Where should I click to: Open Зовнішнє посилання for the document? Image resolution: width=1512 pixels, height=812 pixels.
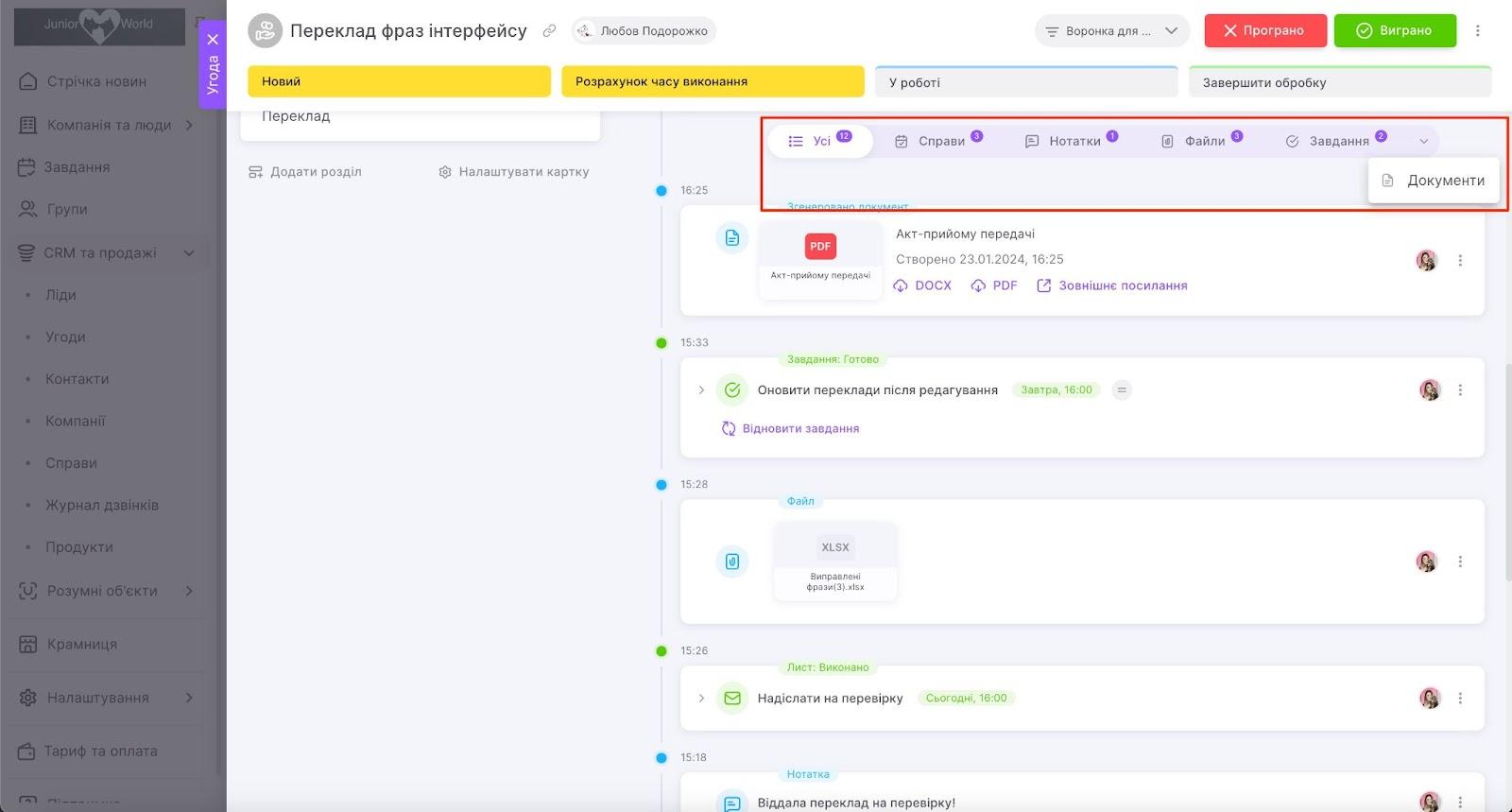point(1112,285)
